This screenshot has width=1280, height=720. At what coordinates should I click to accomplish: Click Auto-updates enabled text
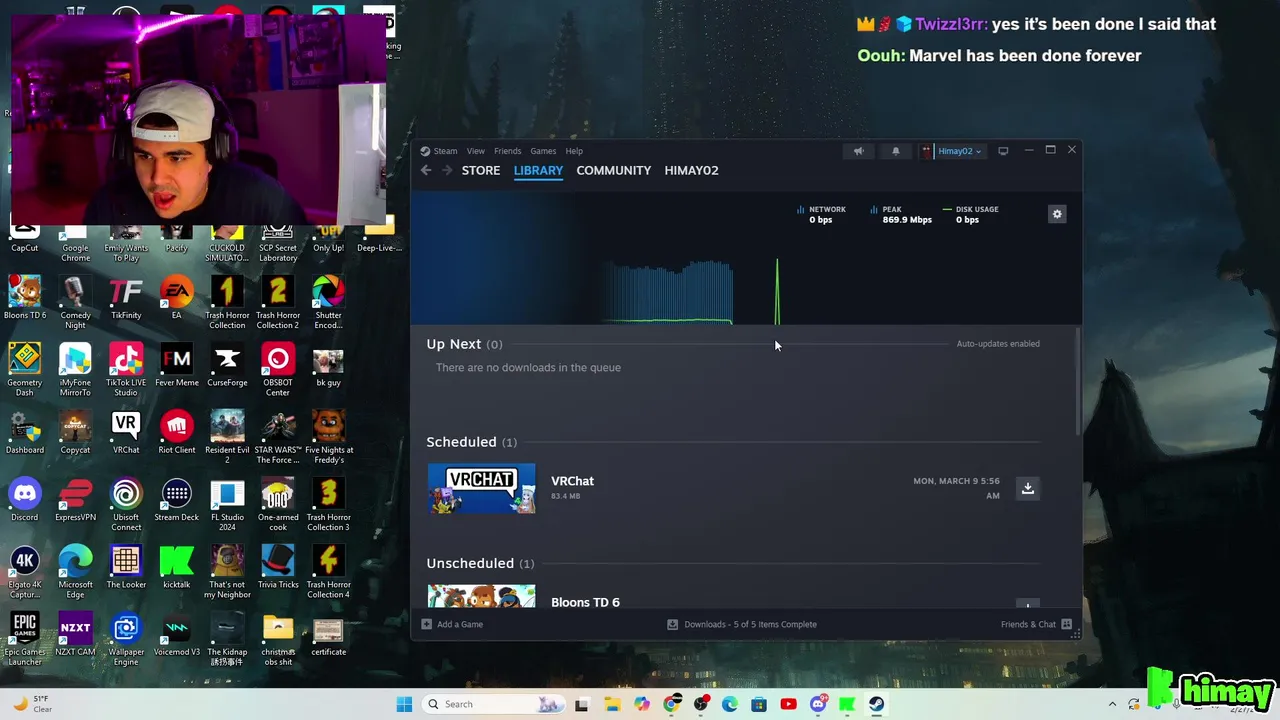(998, 344)
